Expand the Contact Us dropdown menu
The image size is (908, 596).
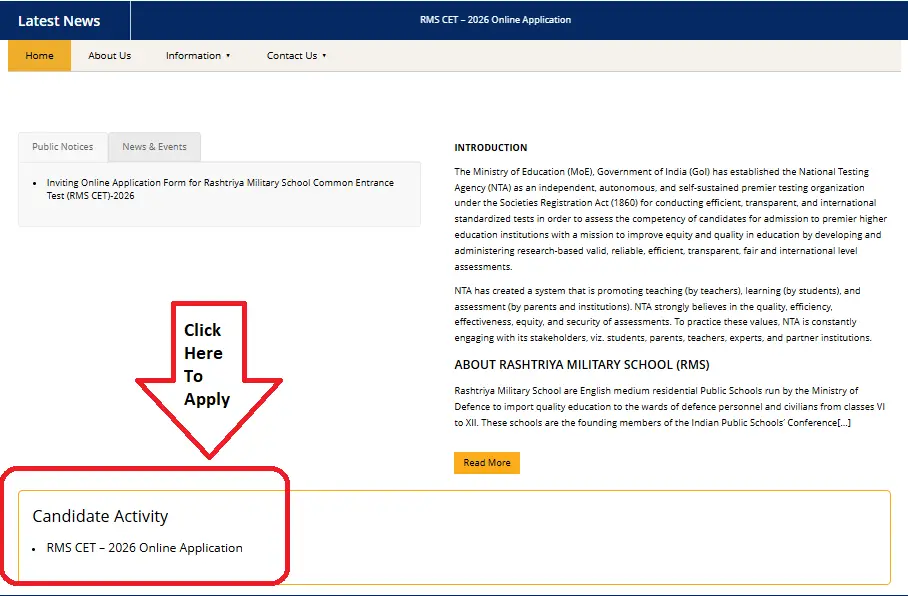[296, 56]
